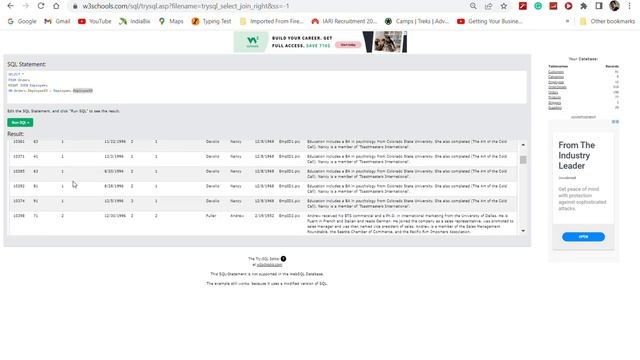Open the Getting Your Business bookmark
Image resolution: width=640 pixels, height=360 pixels.
489,21
